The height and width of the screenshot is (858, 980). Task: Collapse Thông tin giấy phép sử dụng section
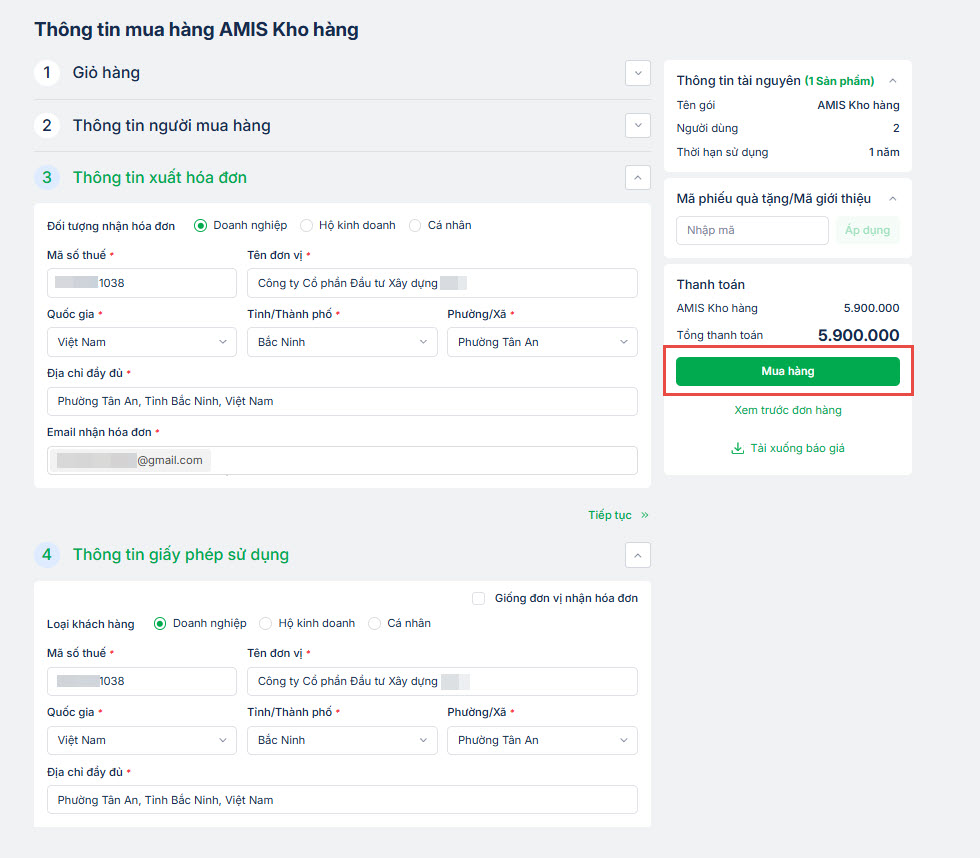click(637, 555)
